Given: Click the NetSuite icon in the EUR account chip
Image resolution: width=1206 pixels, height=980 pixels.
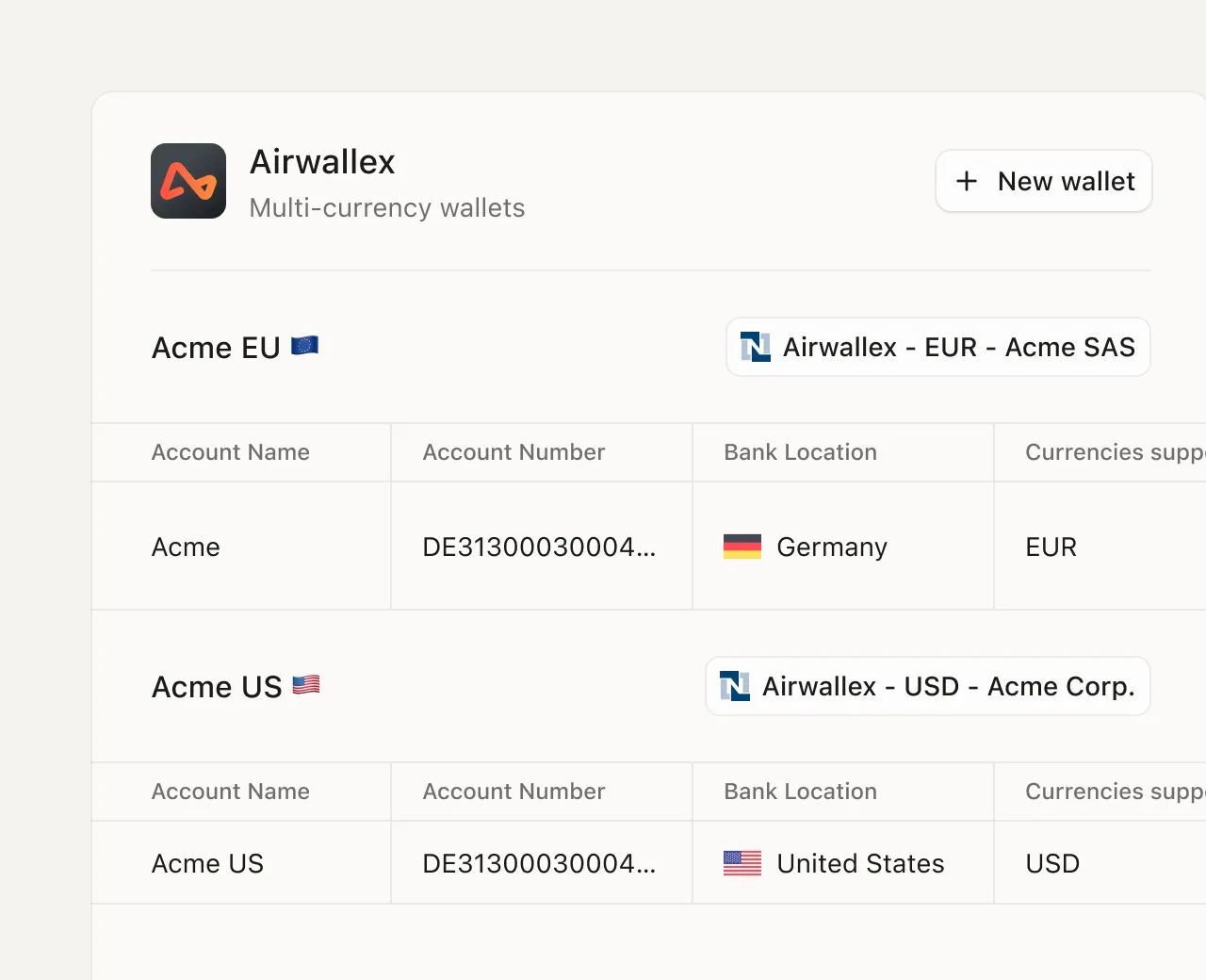Looking at the screenshot, I should [756, 347].
